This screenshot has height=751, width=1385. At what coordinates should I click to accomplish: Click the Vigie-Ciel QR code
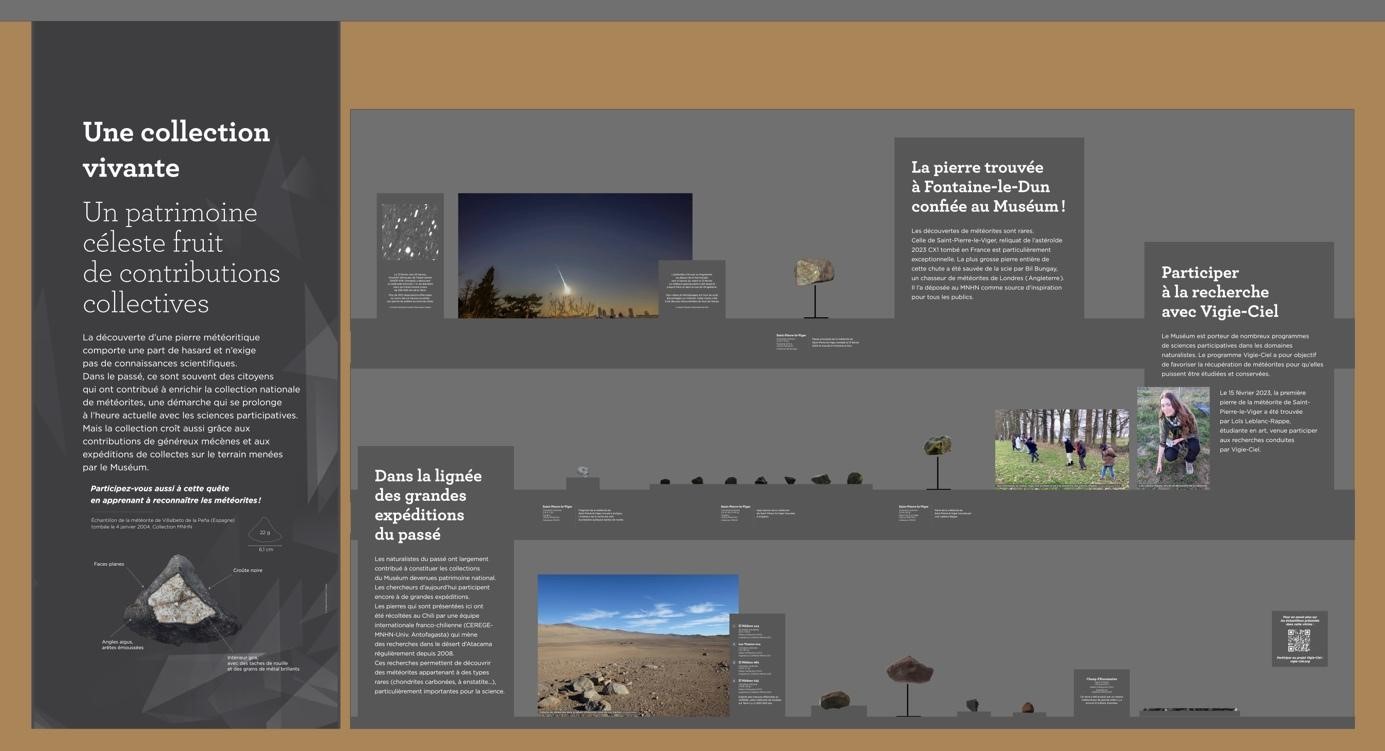(x=1299, y=640)
